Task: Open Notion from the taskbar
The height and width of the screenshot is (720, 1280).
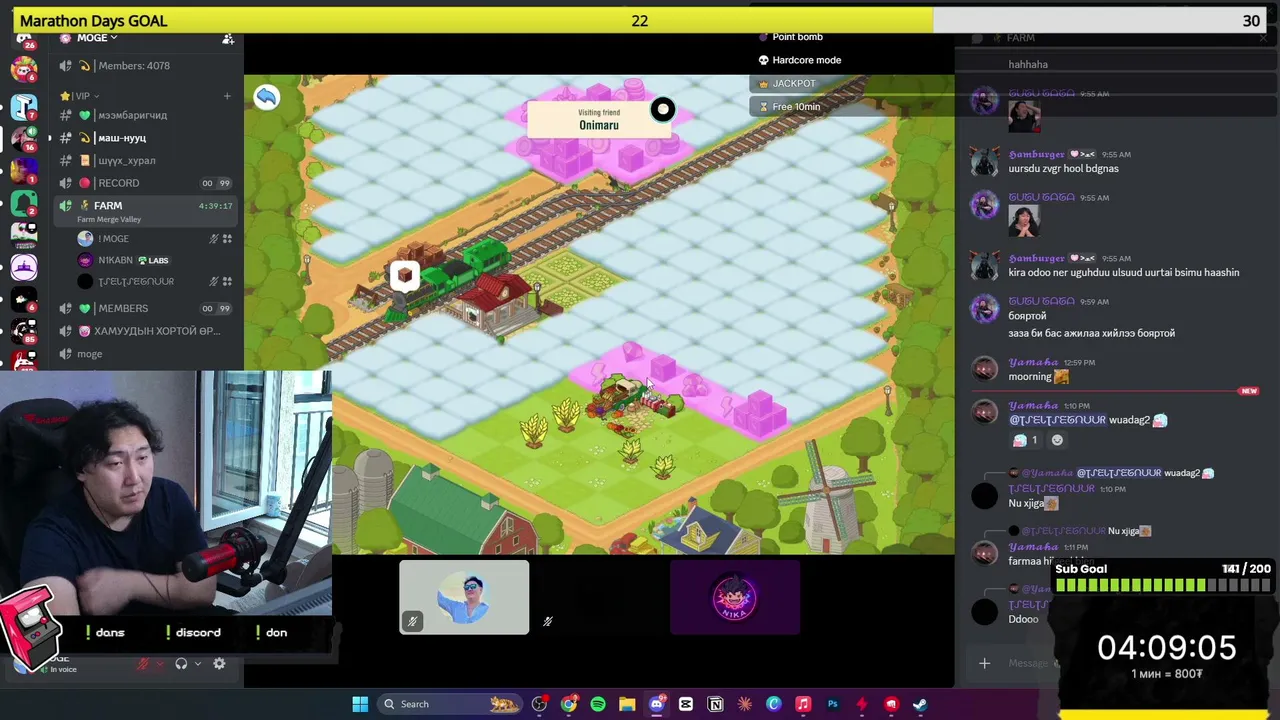Action: [x=715, y=704]
